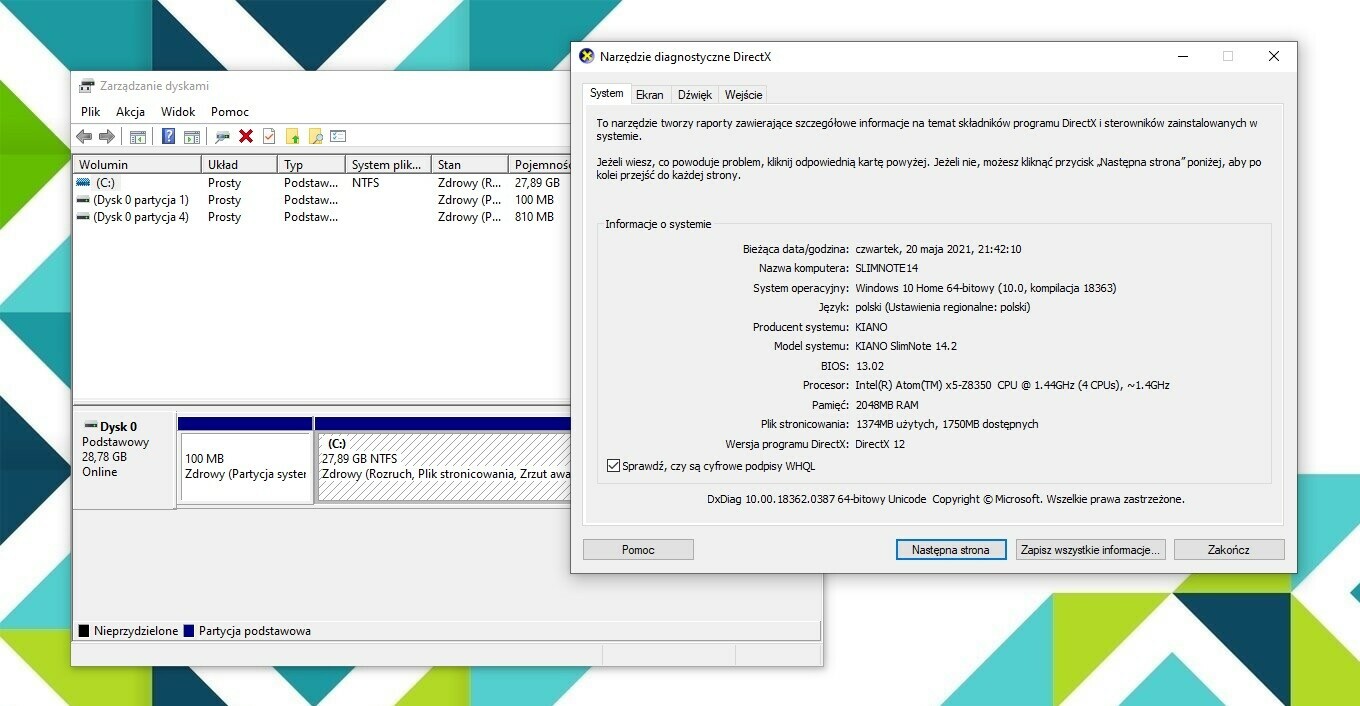Select the System tab in DirectX tool
Image resolution: width=1360 pixels, height=706 pixels.
coord(606,93)
